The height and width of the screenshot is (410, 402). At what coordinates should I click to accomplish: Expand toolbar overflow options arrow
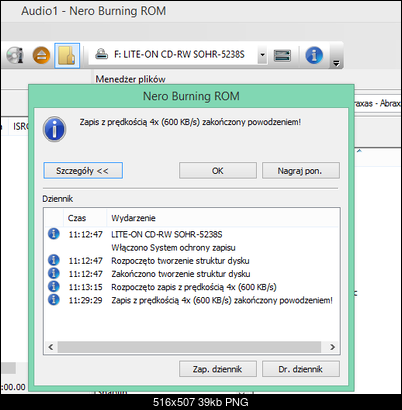point(336,63)
